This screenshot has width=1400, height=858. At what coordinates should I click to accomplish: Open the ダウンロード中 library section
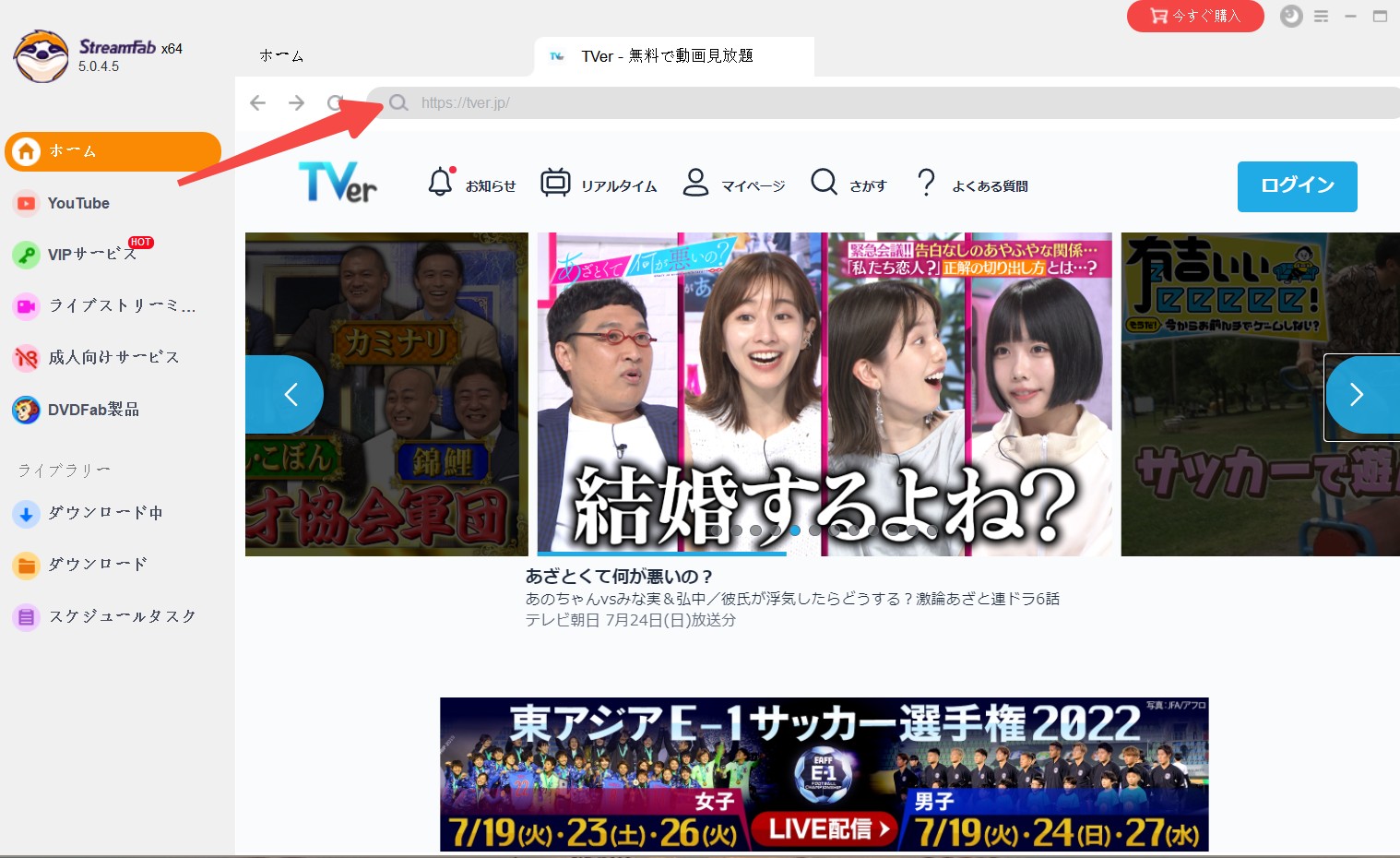pyautogui.click(x=105, y=513)
